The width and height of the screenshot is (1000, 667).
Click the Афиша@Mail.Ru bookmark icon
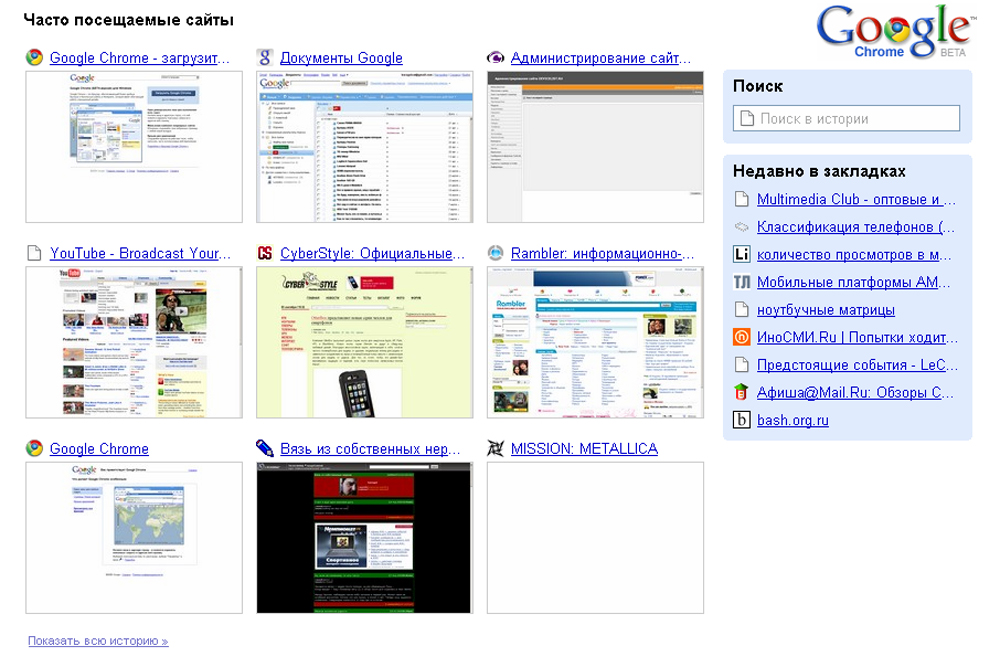(x=742, y=392)
